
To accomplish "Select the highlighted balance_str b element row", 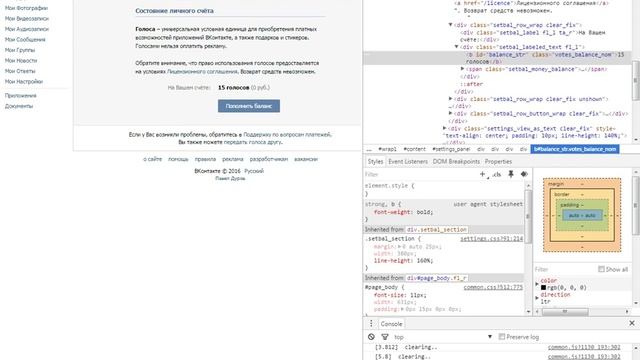I will 497,58.
